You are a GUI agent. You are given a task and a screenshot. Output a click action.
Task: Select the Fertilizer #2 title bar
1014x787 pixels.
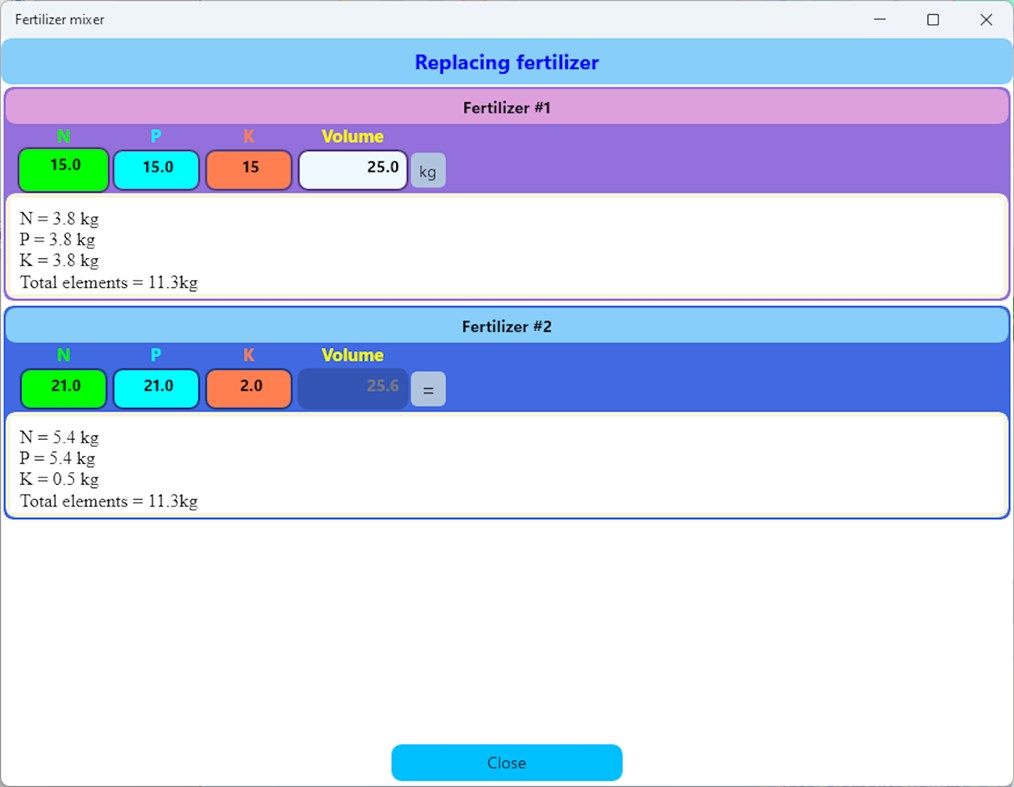[x=507, y=326]
